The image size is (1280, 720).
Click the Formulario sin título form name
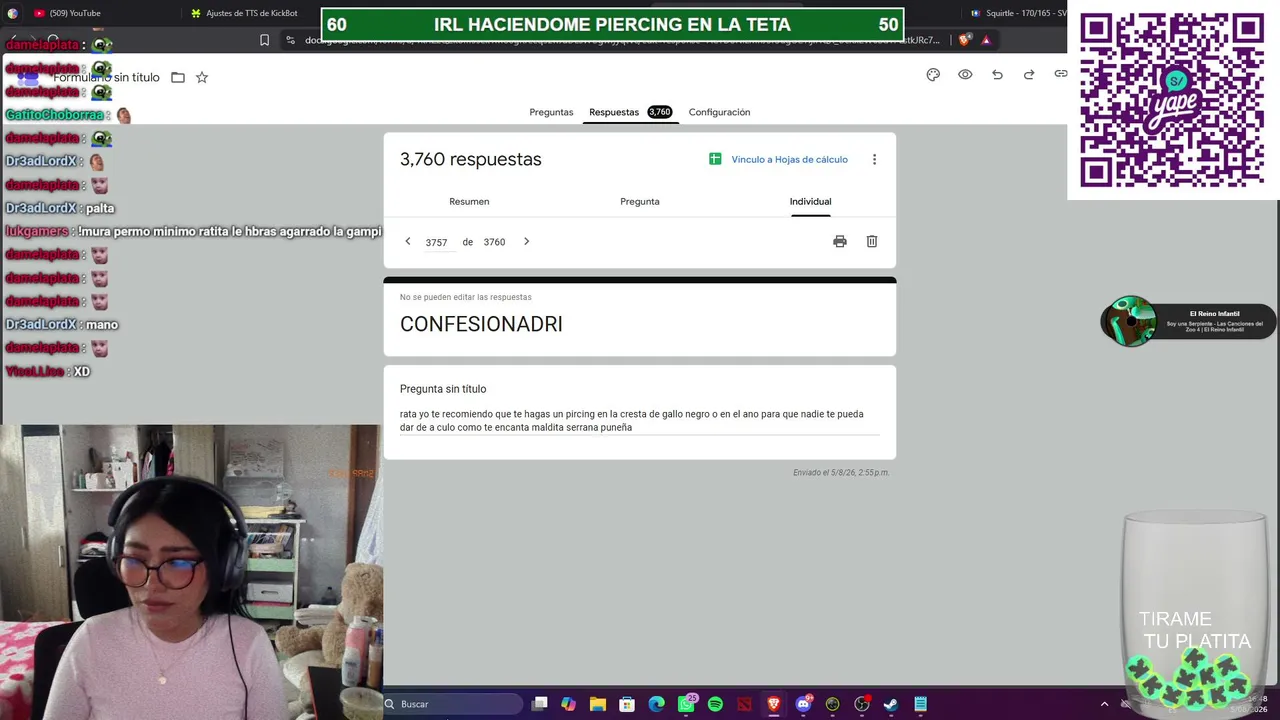pos(106,78)
